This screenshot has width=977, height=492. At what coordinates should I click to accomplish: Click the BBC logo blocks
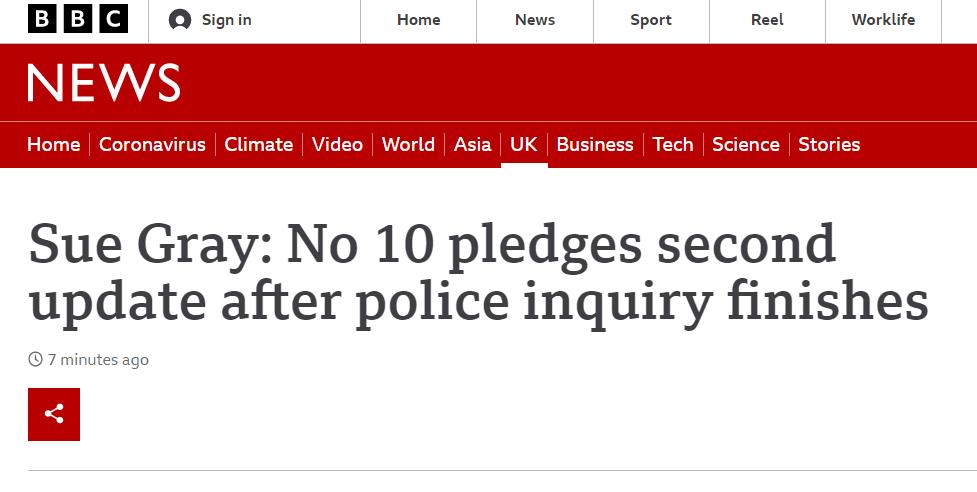(x=78, y=19)
